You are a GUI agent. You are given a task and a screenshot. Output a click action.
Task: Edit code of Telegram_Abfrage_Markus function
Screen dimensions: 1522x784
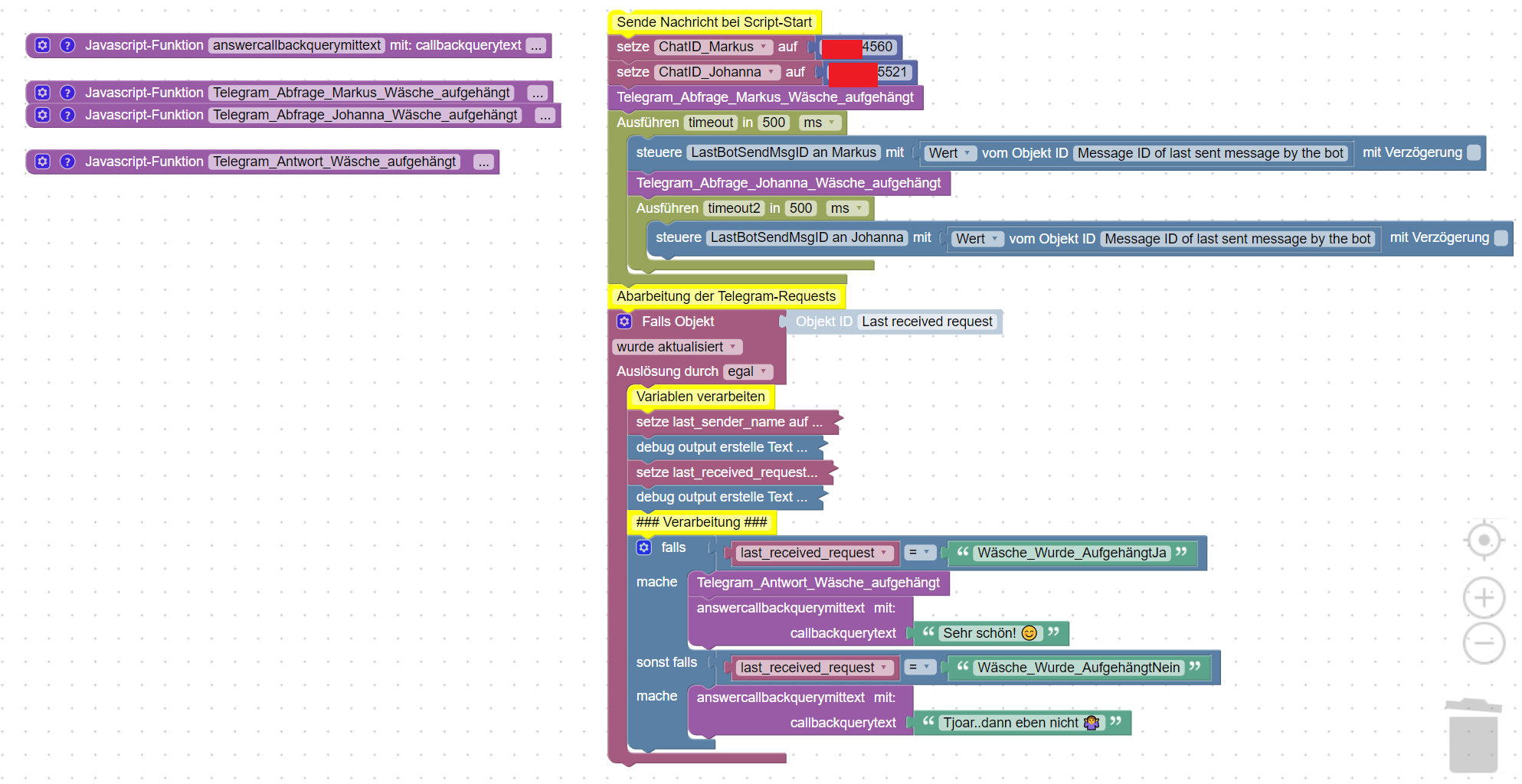click(538, 93)
